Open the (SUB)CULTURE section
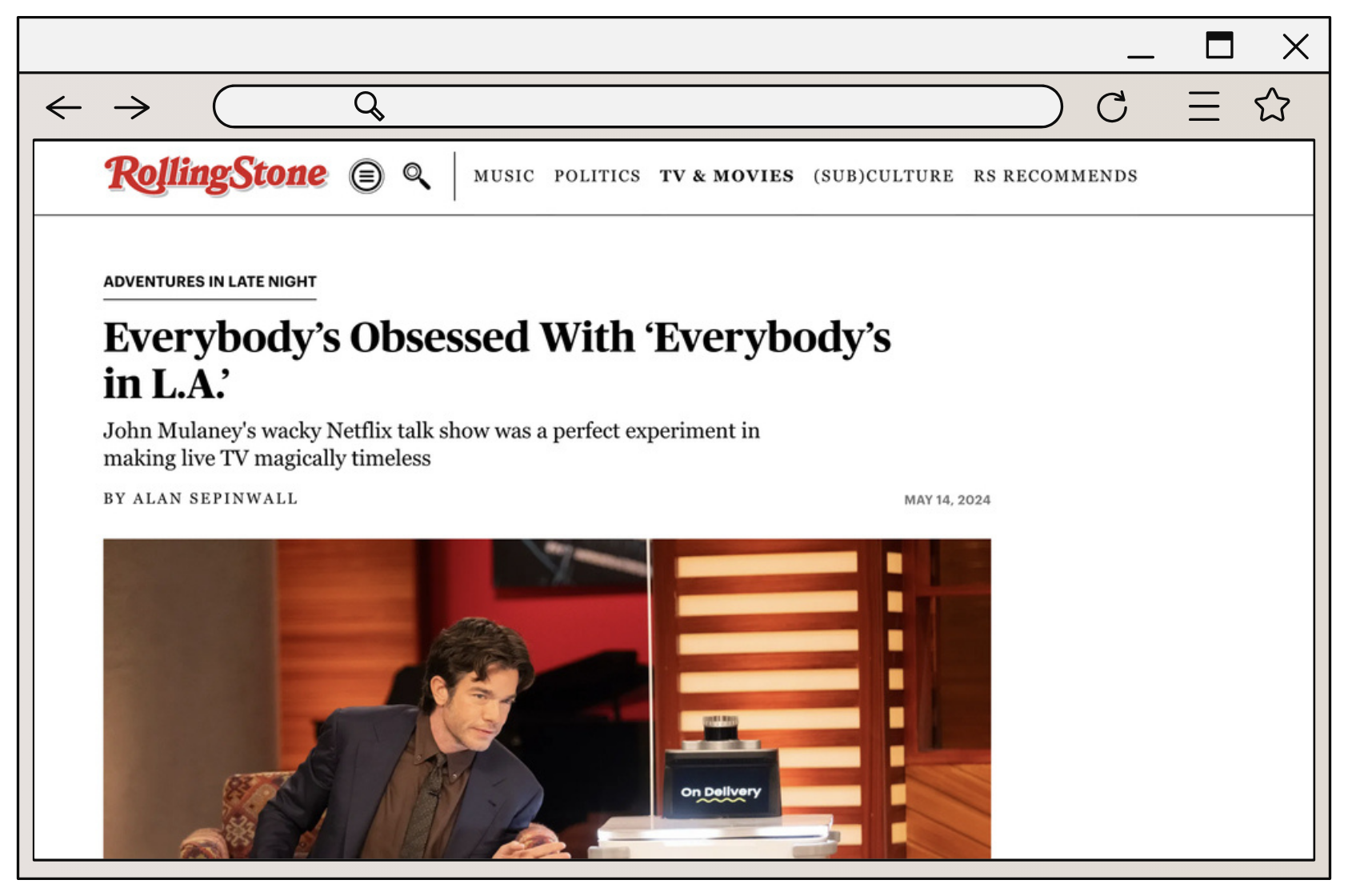This screenshot has height=896, width=1348. tap(882, 176)
